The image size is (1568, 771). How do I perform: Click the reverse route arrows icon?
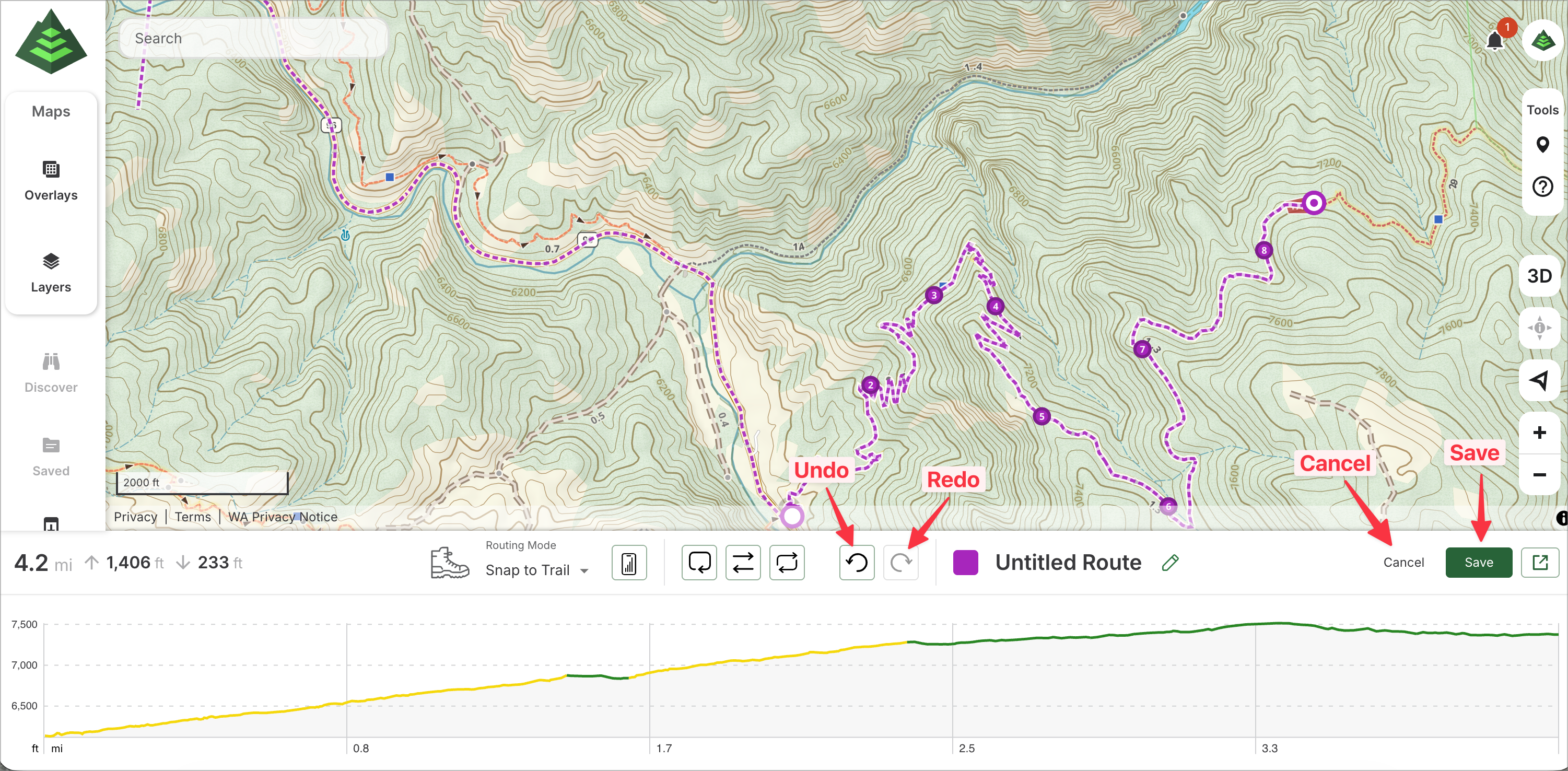743,562
